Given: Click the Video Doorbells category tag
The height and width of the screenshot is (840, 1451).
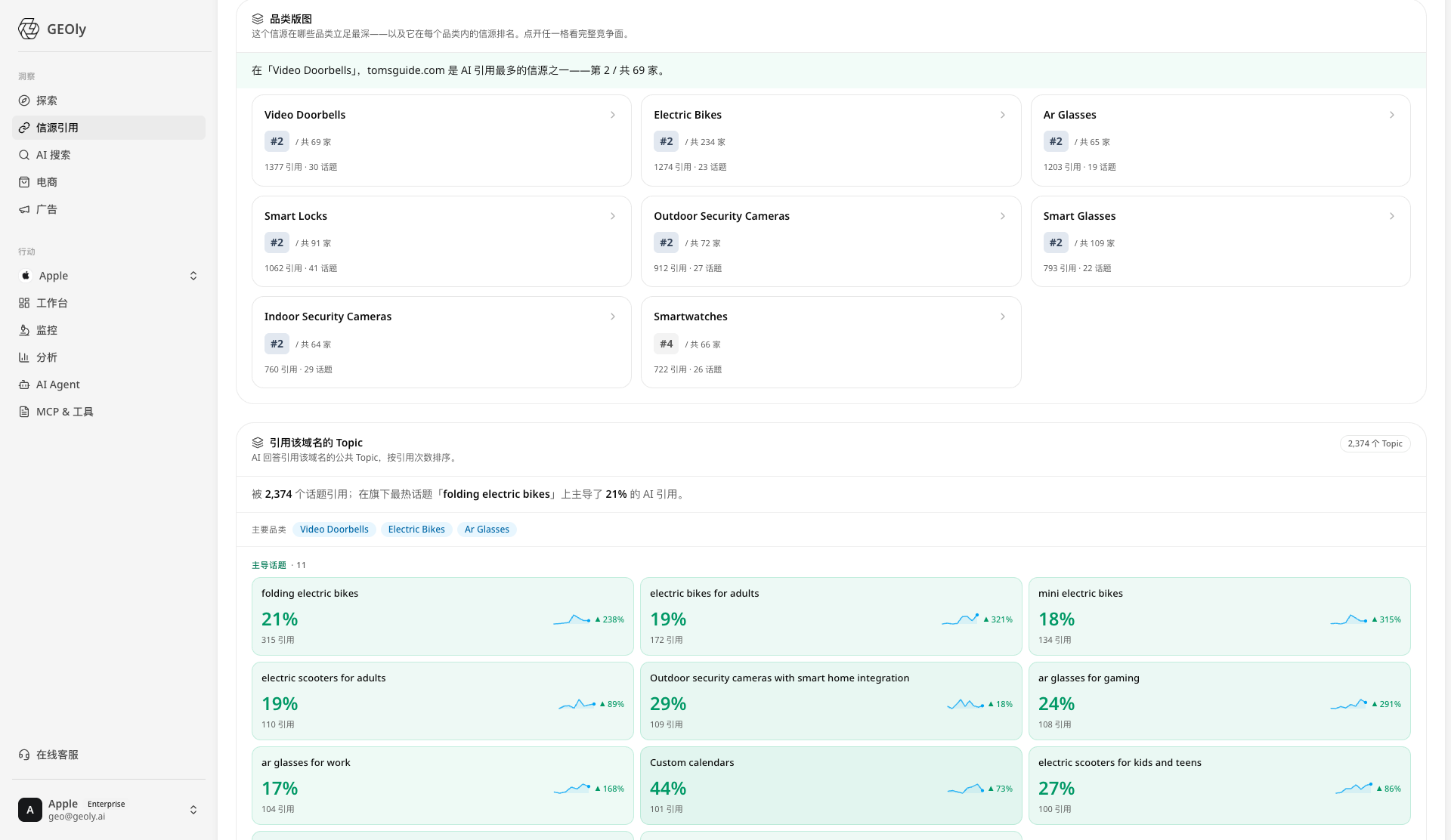Looking at the screenshot, I should pos(334,530).
